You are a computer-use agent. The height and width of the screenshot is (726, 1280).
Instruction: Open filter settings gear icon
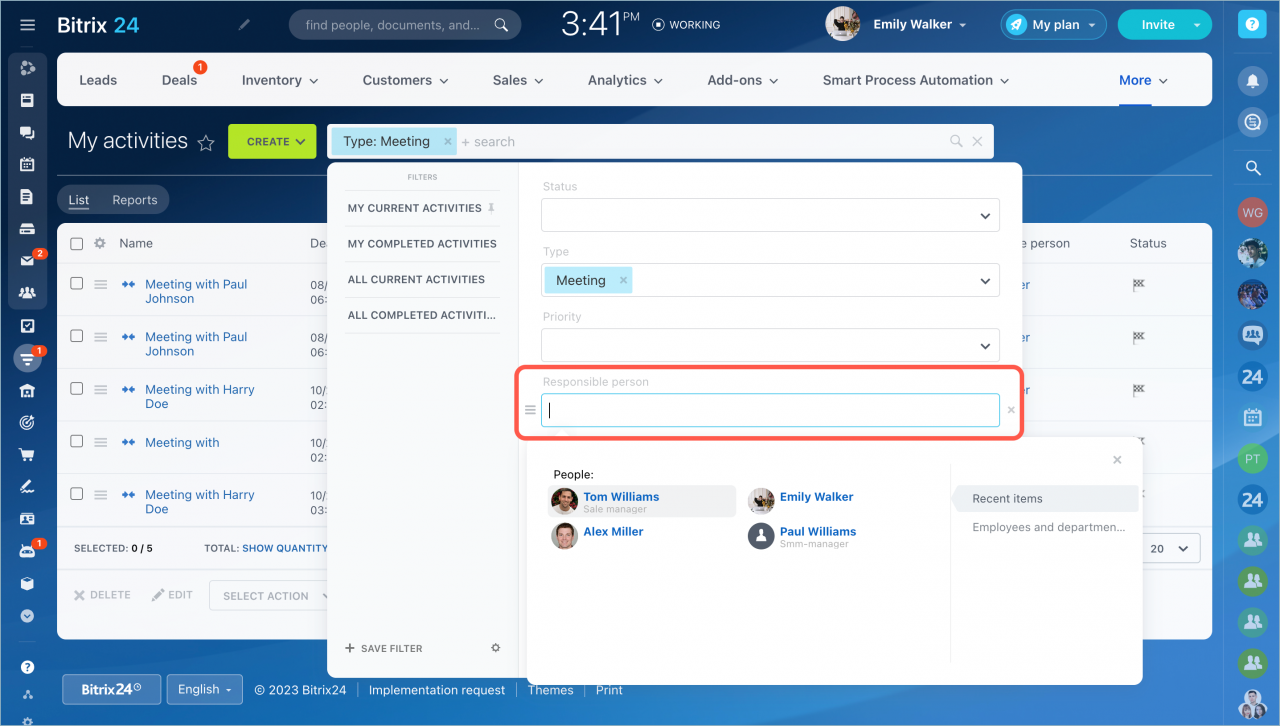click(x=495, y=648)
